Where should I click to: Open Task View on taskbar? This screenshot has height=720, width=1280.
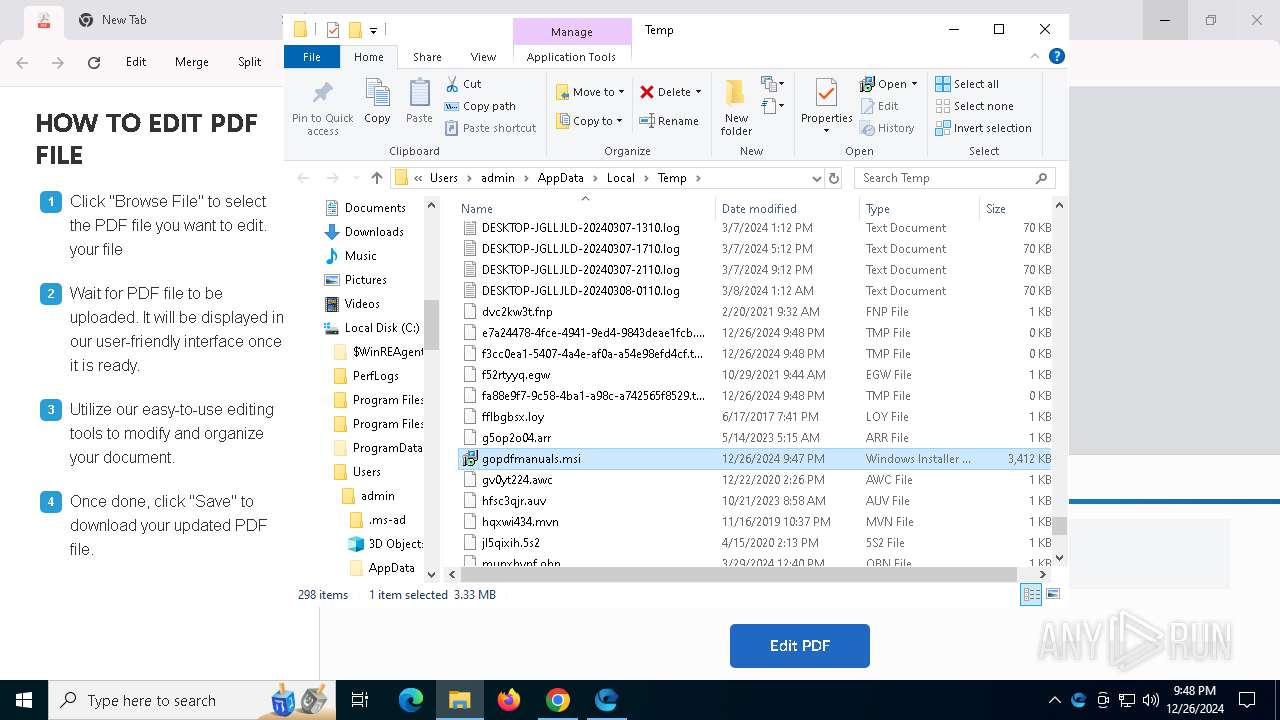(x=360, y=700)
